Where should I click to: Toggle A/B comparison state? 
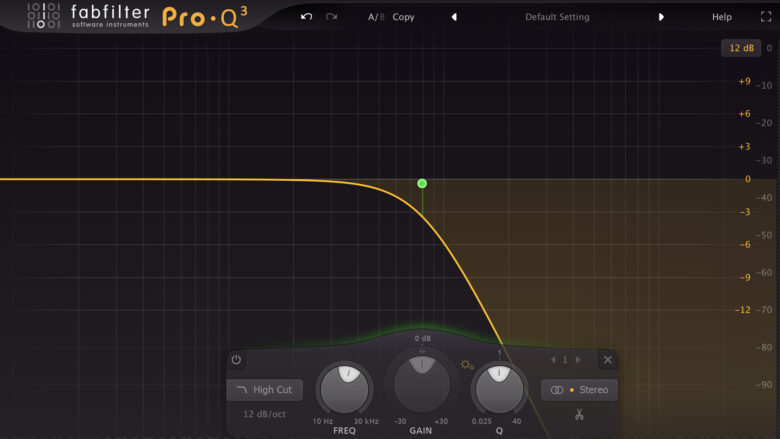pyautogui.click(x=376, y=17)
